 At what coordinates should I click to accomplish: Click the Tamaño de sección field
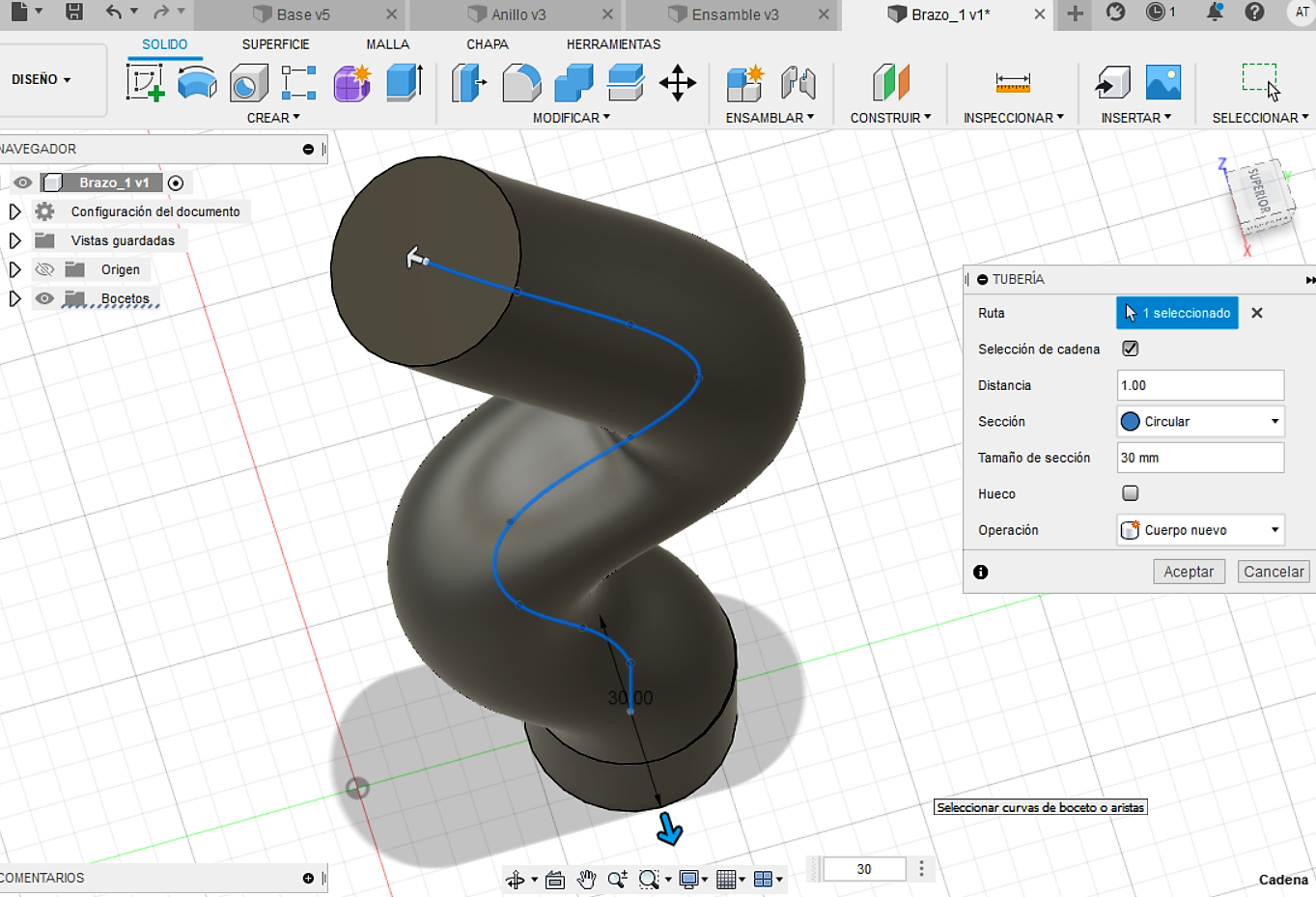pyautogui.click(x=1200, y=458)
